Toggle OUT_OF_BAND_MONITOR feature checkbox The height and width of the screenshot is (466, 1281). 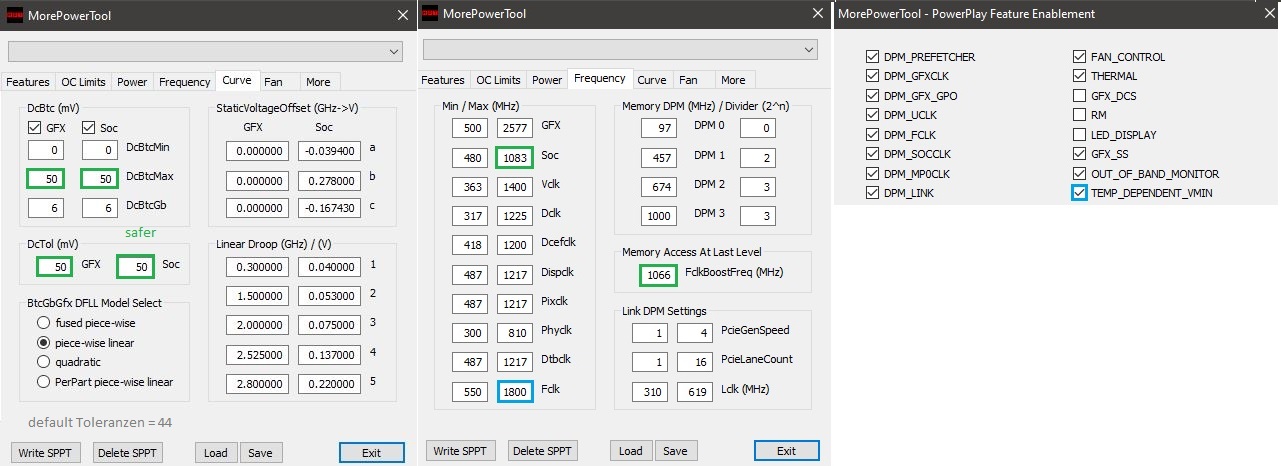point(1080,174)
